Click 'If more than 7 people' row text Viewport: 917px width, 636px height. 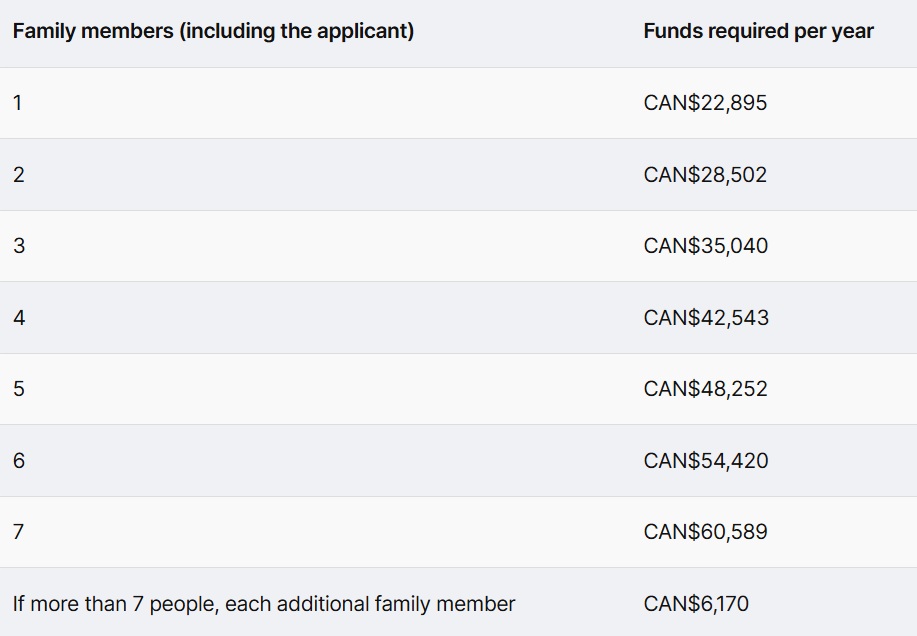[116, 604]
